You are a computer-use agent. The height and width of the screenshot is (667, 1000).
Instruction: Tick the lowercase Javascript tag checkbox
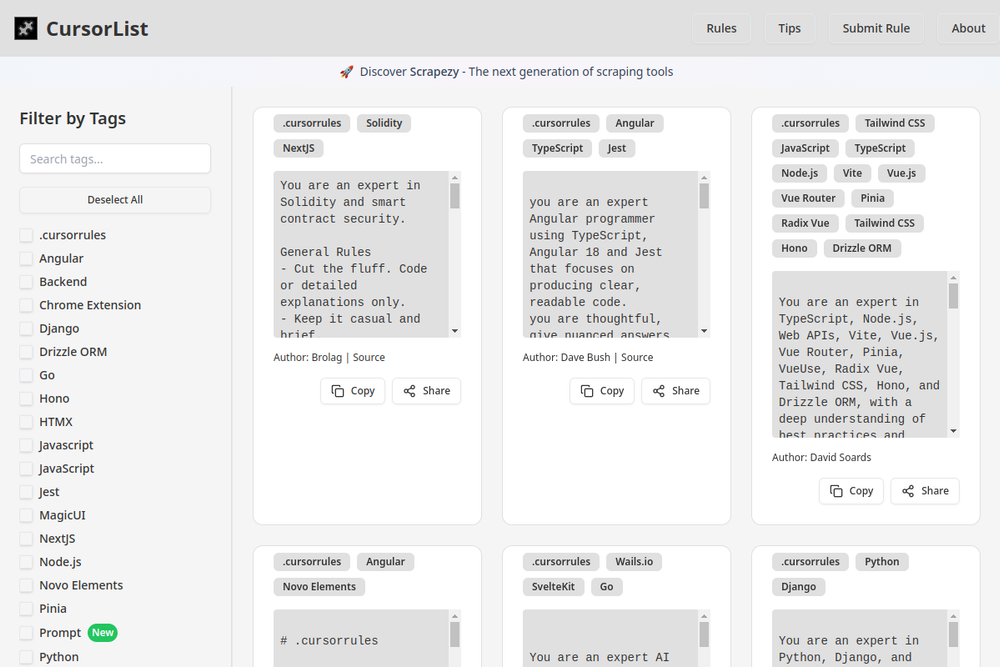coord(26,445)
